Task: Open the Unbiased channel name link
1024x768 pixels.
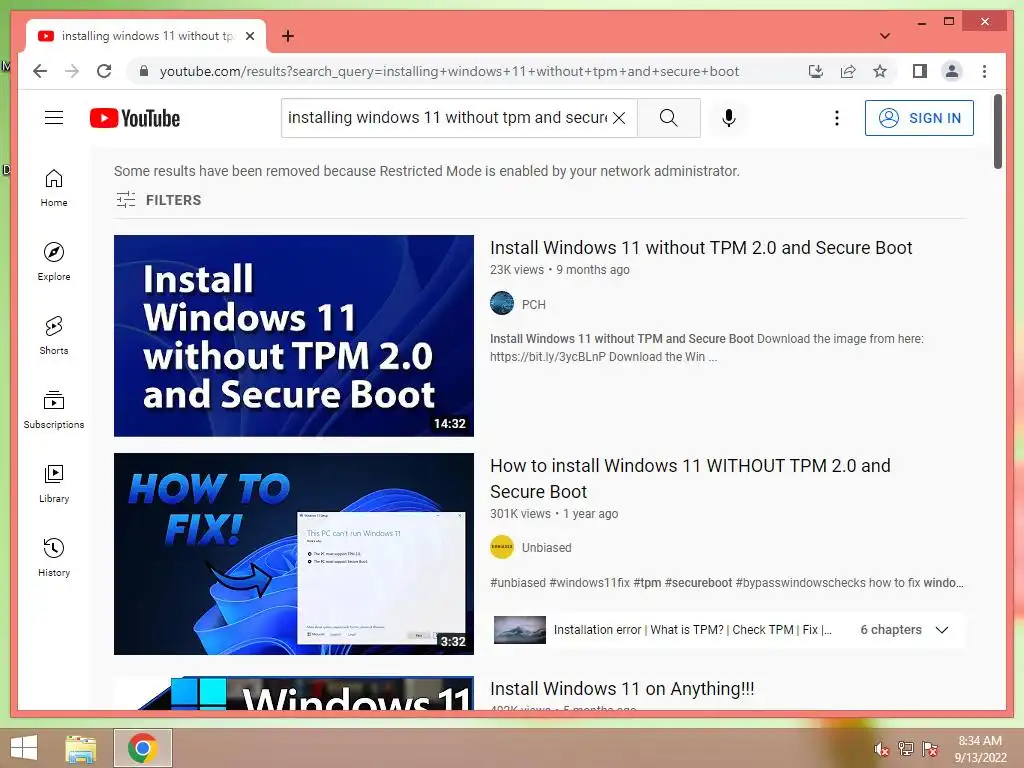Action: (546, 547)
